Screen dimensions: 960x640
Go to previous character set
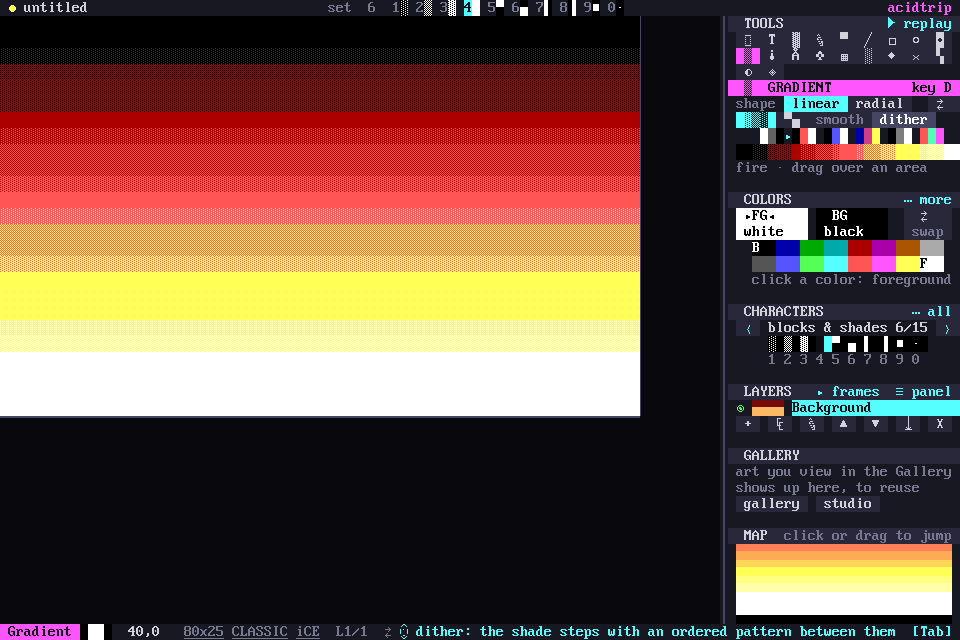coord(748,328)
